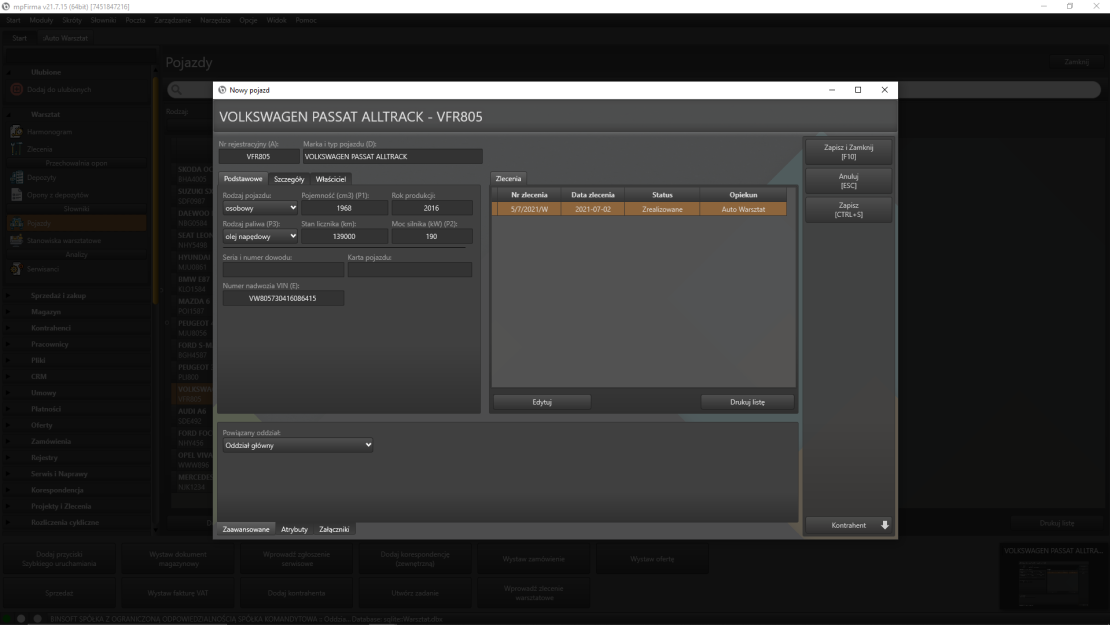Switch to the Auto Warsztat document tab
This screenshot has height=625, width=1110.
pos(65,38)
